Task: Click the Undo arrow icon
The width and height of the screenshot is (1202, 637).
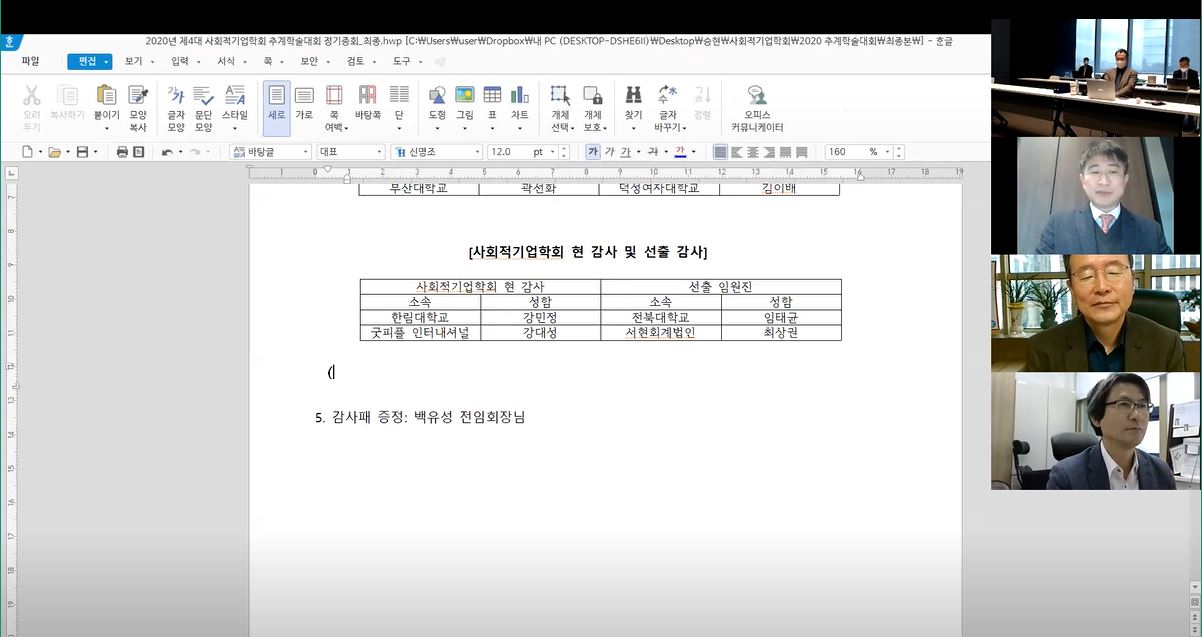Action: pos(167,152)
